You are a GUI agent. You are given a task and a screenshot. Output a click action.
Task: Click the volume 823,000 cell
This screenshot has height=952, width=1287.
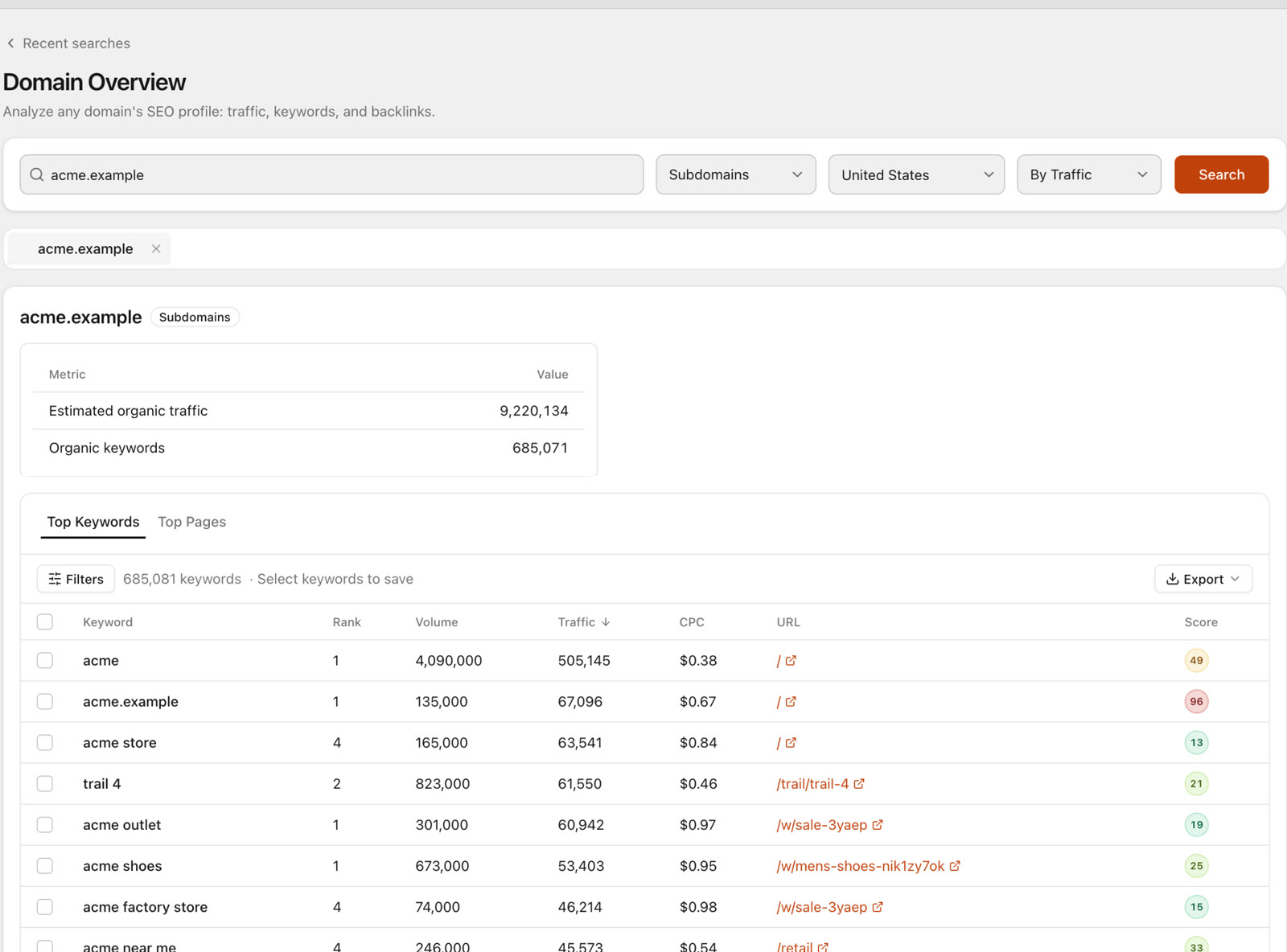pyautogui.click(x=442, y=783)
